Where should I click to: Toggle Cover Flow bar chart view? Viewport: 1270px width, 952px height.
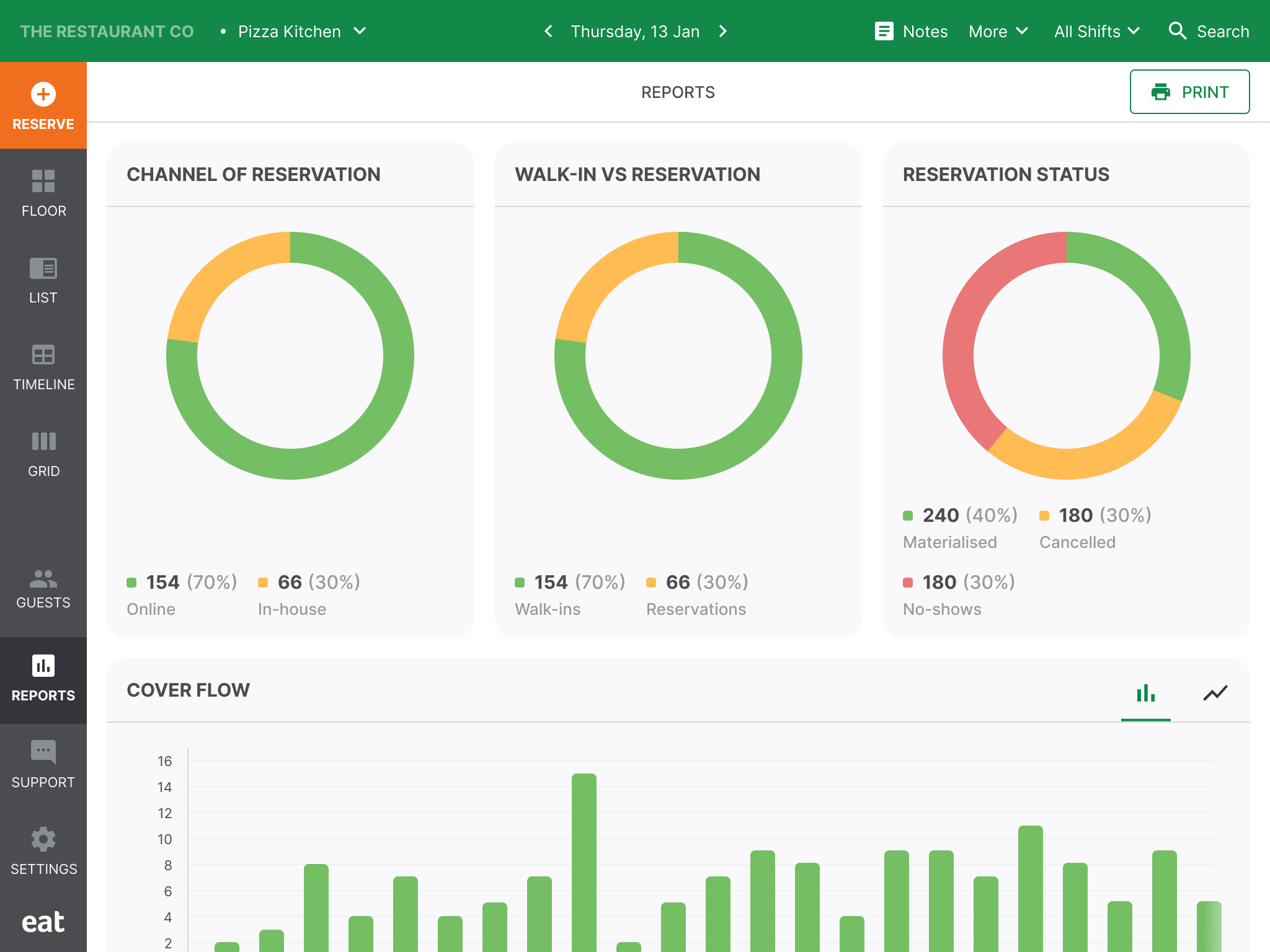point(1146,693)
